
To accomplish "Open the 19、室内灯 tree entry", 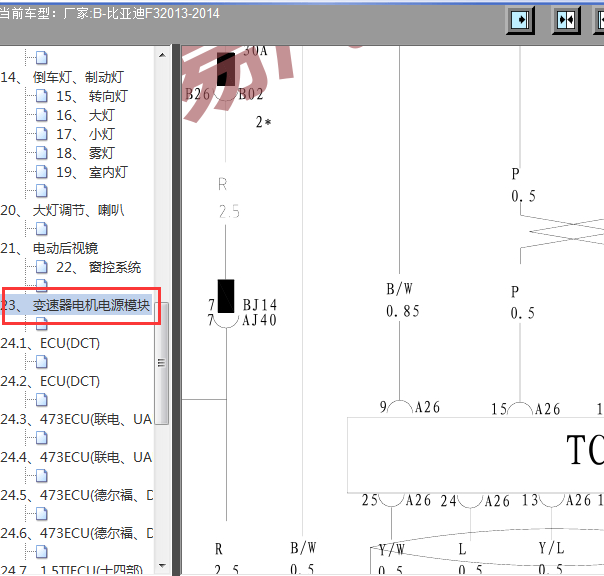I will pyautogui.click(x=92, y=172).
